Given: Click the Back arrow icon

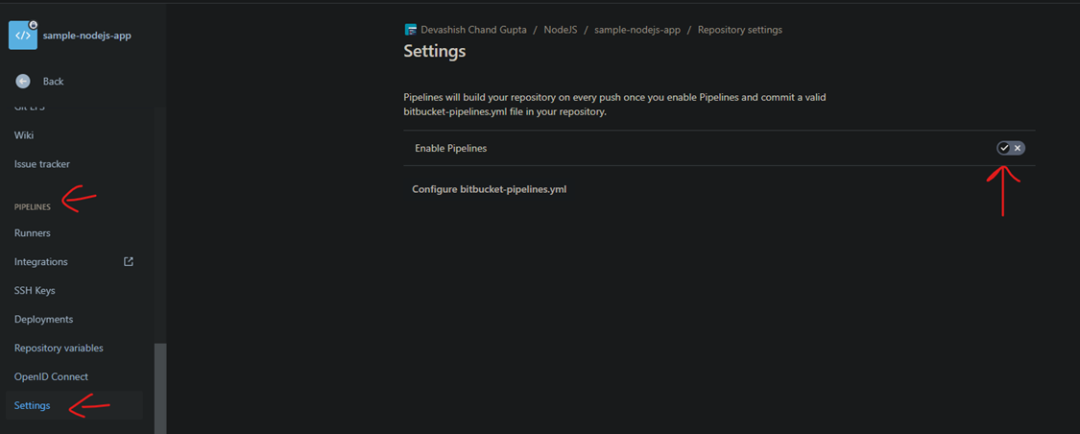Looking at the screenshot, I should point(22,81).
